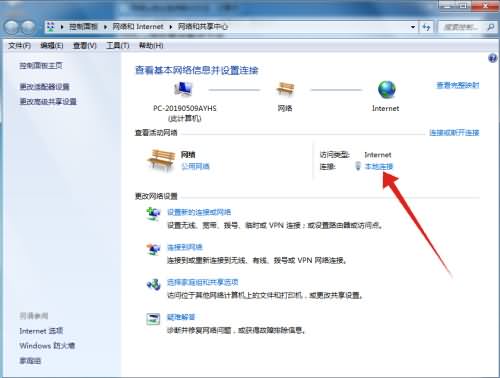Click 控制面板 breadcrumb in address bar
The image size is (500, 378).
pos(83,27)
